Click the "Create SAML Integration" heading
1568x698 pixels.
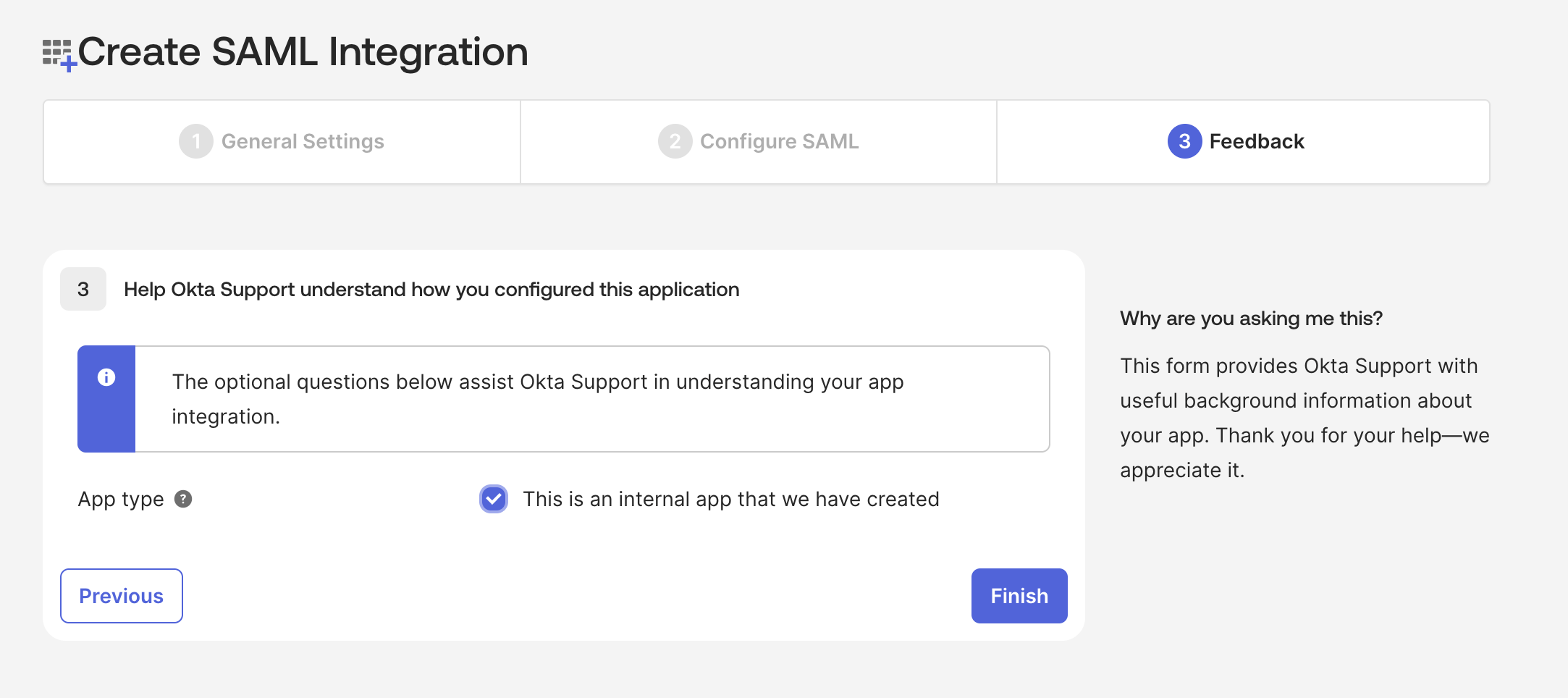coord(303,52)
